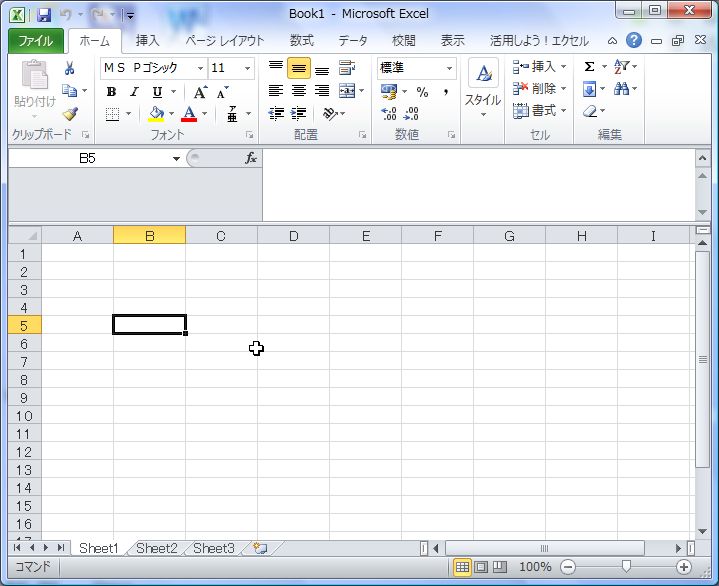Zoom out with minus button
719x586 pixels.
tap(568, 567)
